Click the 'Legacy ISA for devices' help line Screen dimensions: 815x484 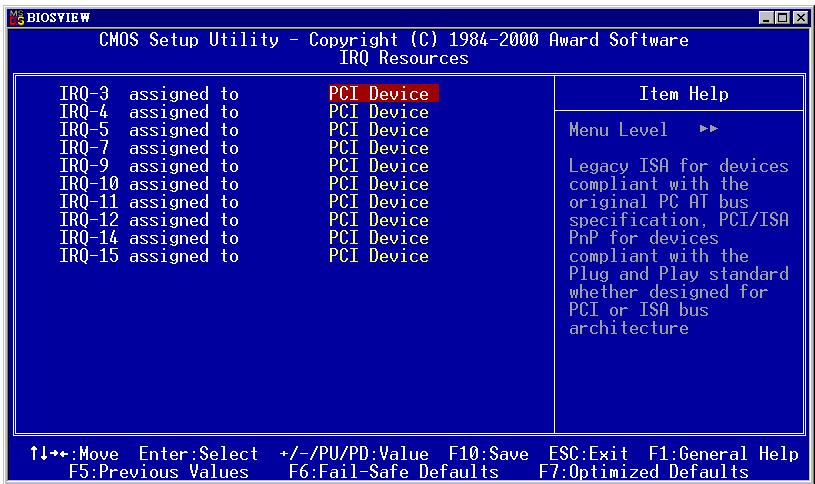click(x=678, y=166)
